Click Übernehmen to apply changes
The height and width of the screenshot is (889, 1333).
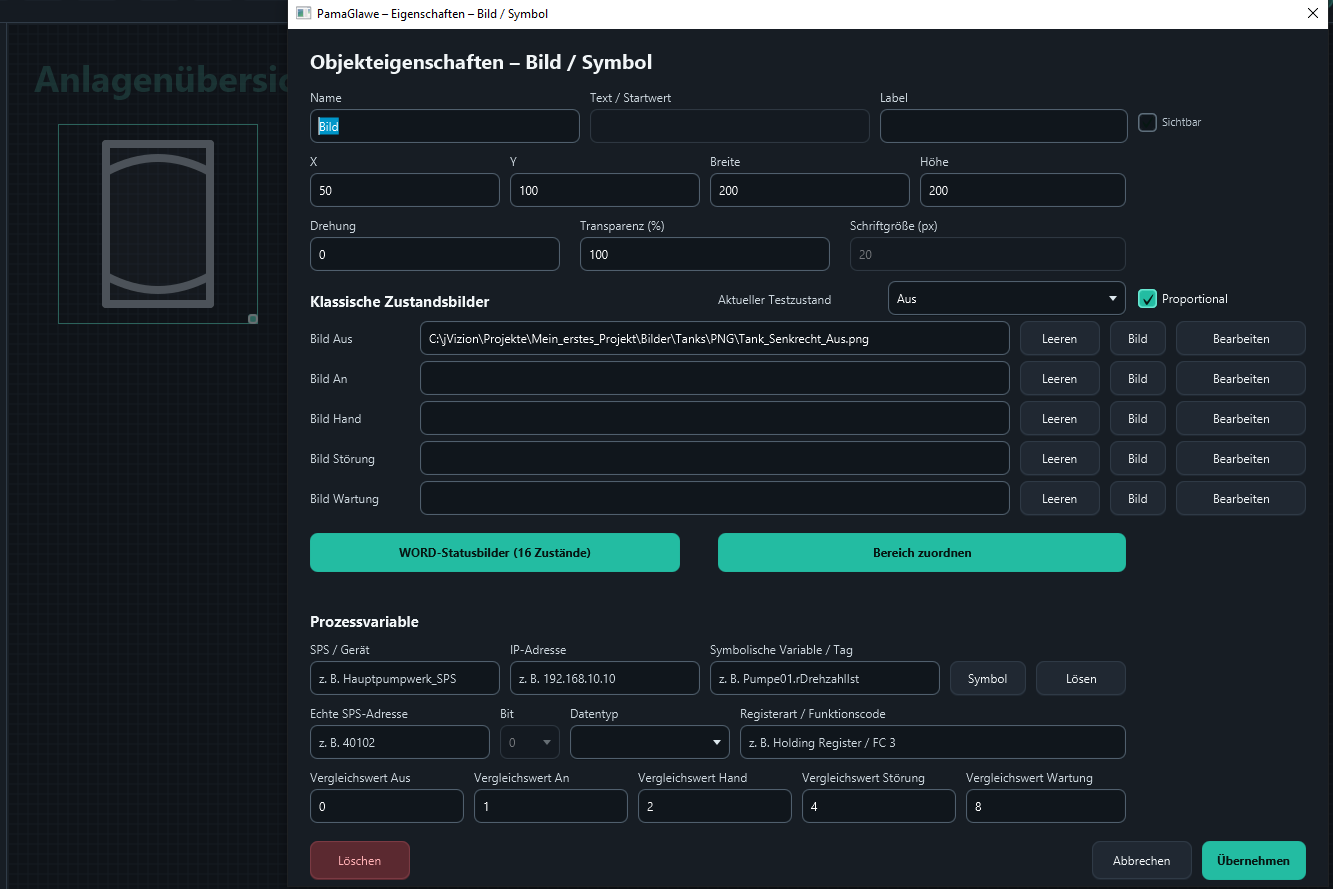click(x=1253, y=860)
